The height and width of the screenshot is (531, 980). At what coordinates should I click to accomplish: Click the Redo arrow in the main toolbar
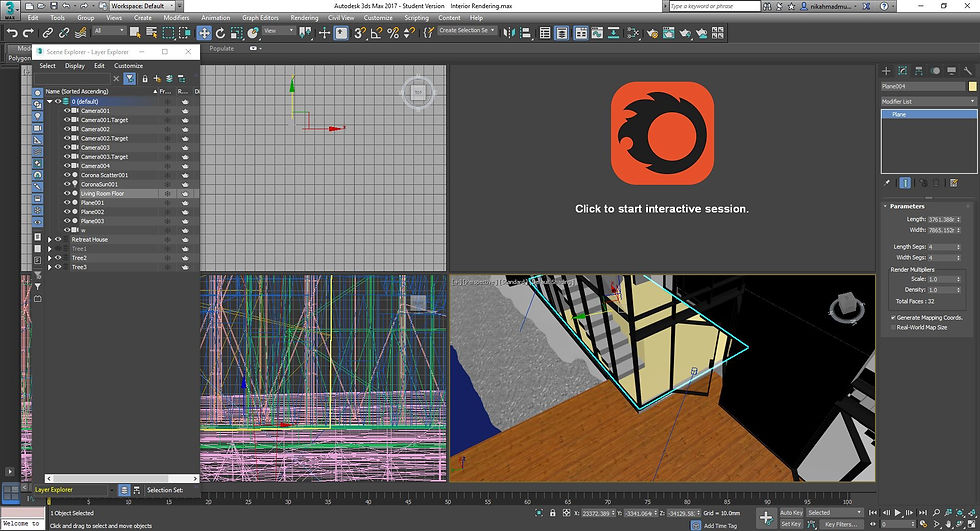tap(28, 32)
